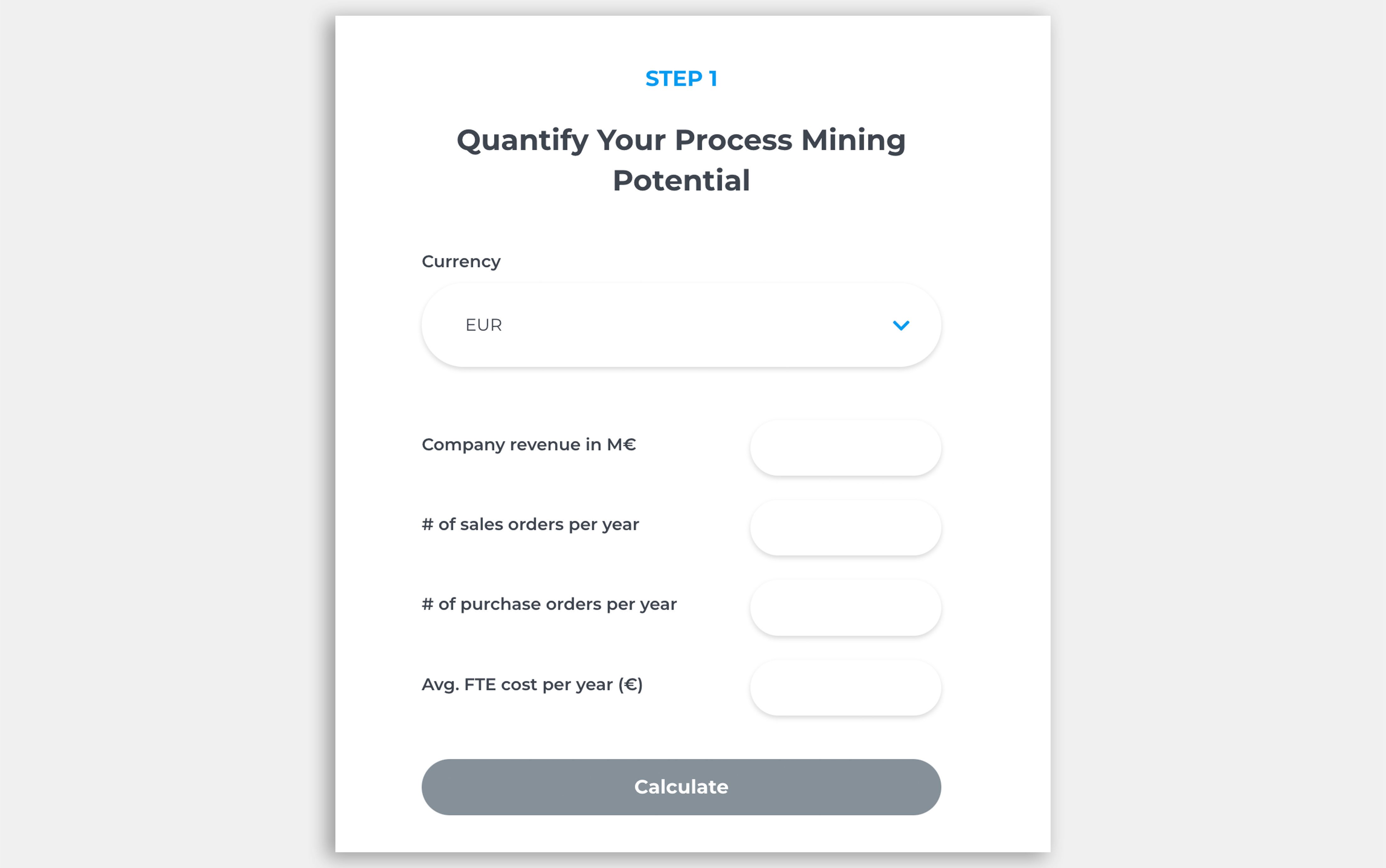
Task: Click the M€ unit in revenue label
Action: click(x=622, y=444)
